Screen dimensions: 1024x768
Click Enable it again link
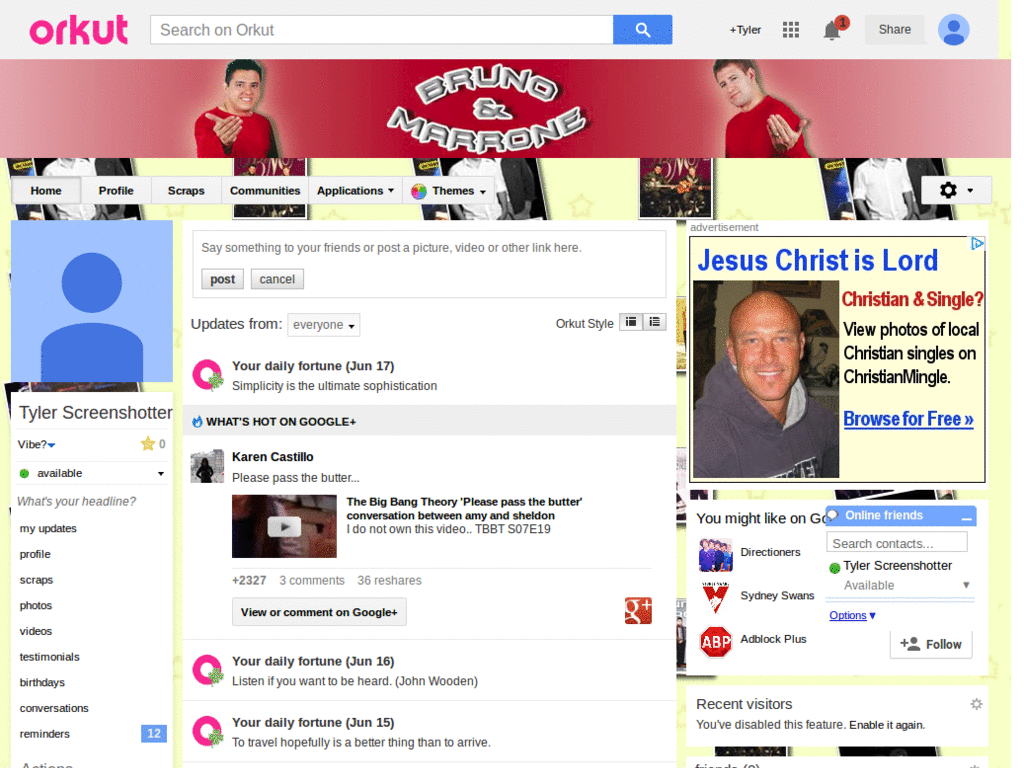(887, 725)
